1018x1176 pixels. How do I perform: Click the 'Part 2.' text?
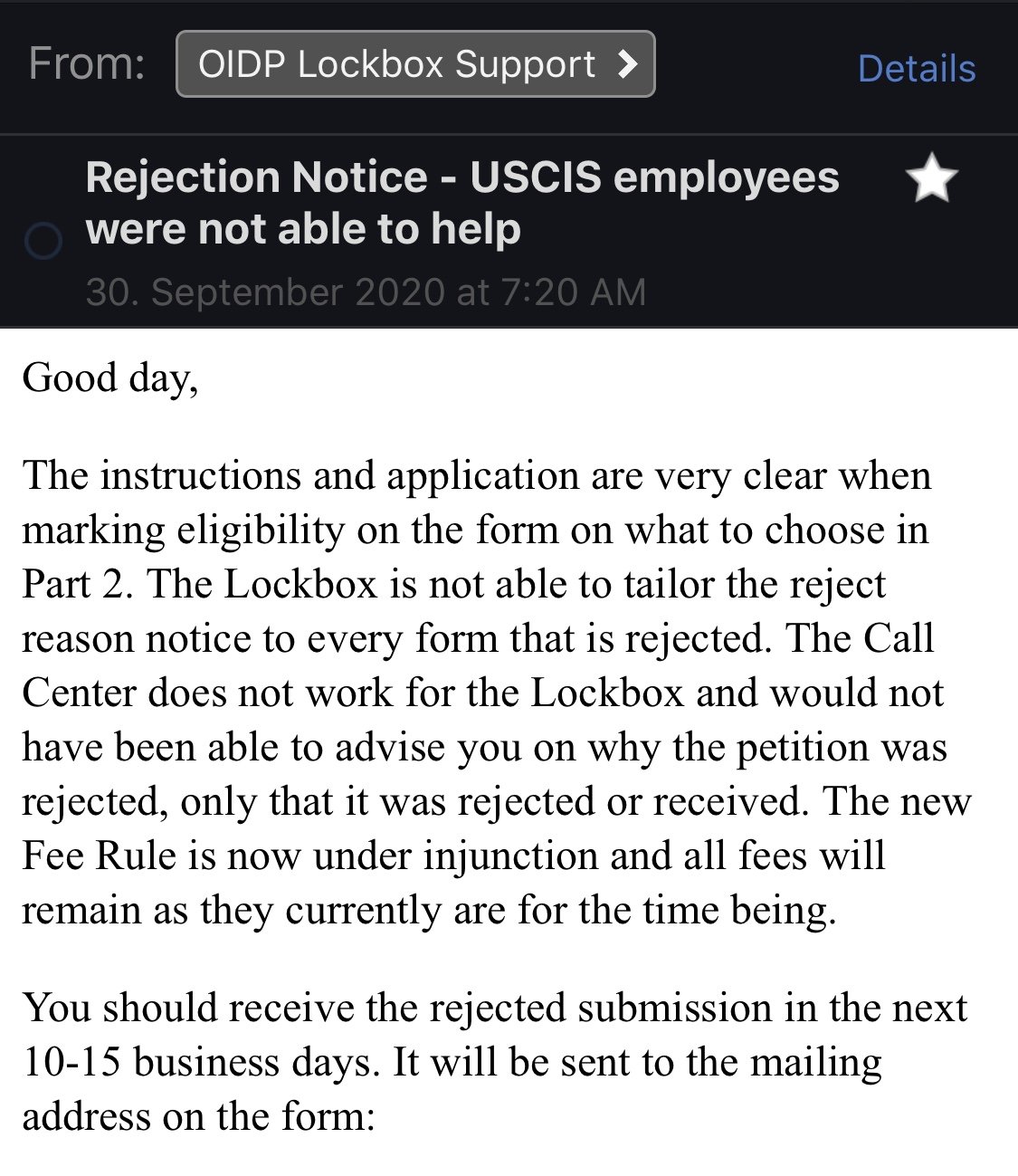pyautogui.click(x=78, y=584)
